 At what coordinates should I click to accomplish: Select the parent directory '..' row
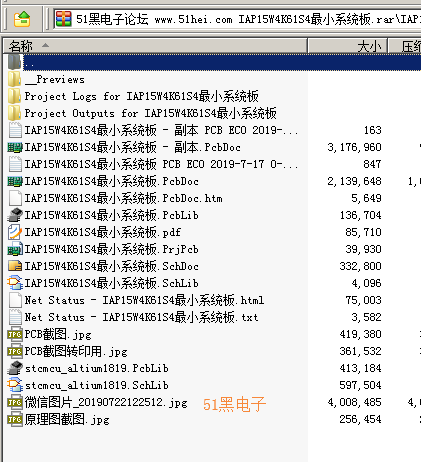pyautogui.click(x=214, y=62)
